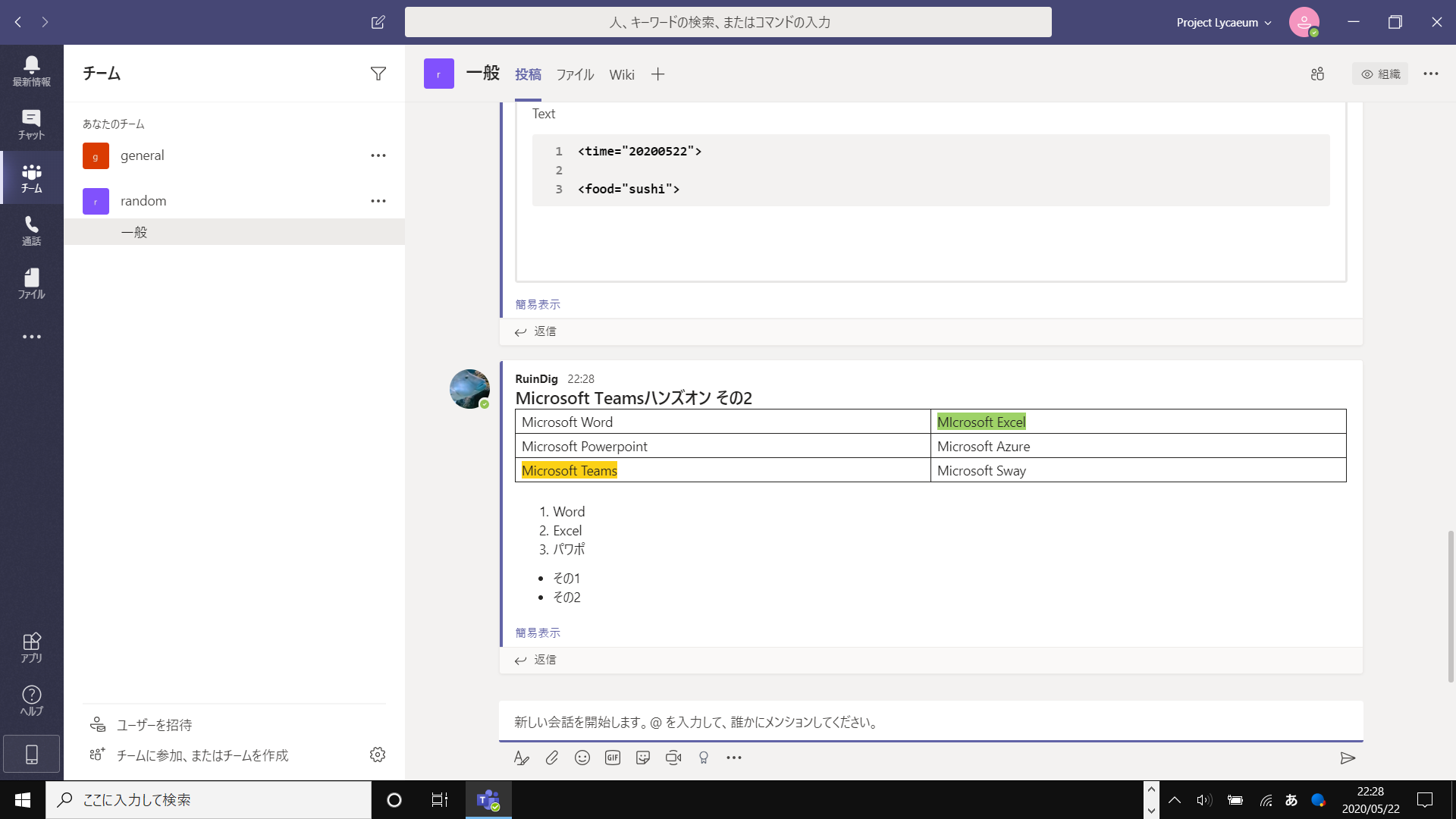Open the filter teams funnel icon
1456x819 pixels.
pyautogui.click(x=378, y=74)
